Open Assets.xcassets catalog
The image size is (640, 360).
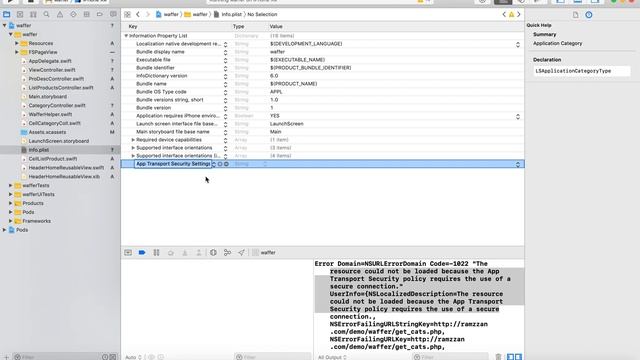coord(47,132)
